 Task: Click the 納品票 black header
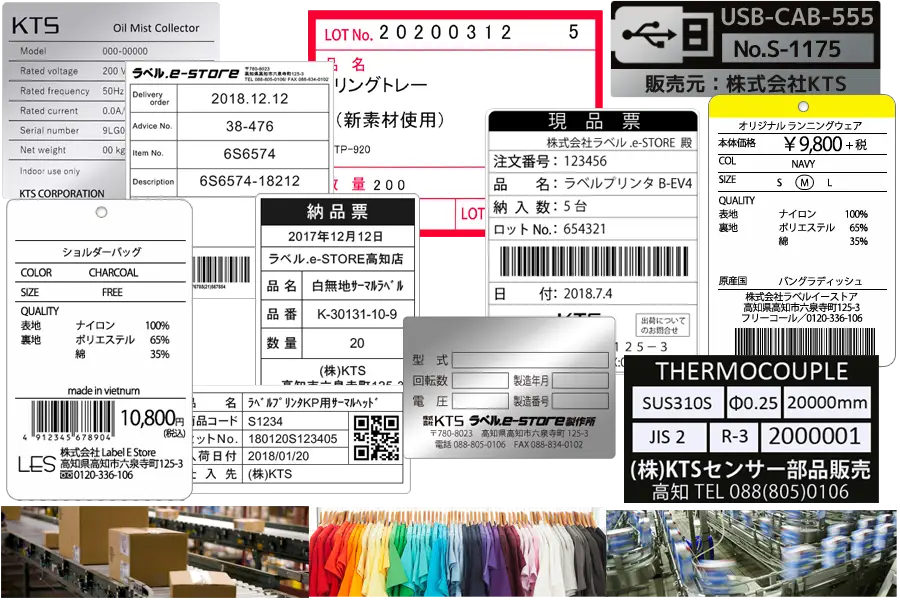[338, 212]
